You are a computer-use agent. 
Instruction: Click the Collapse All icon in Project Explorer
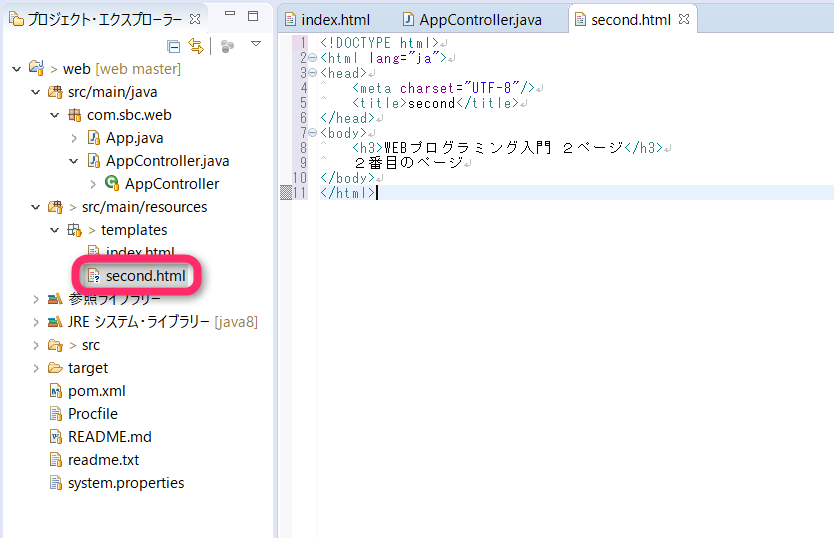[x=173, y=46]
